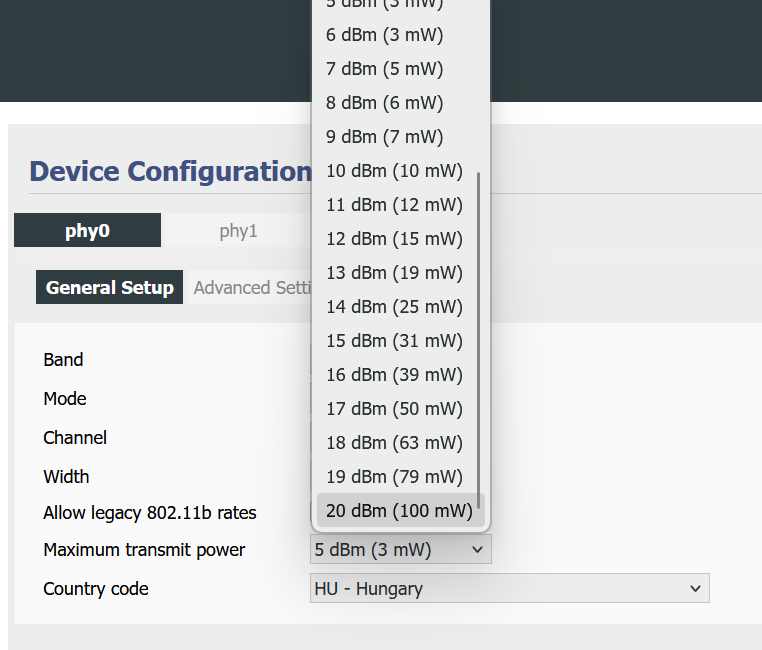
Task: Select 16 dBm (39 mW) option
Action: [394, 375]
